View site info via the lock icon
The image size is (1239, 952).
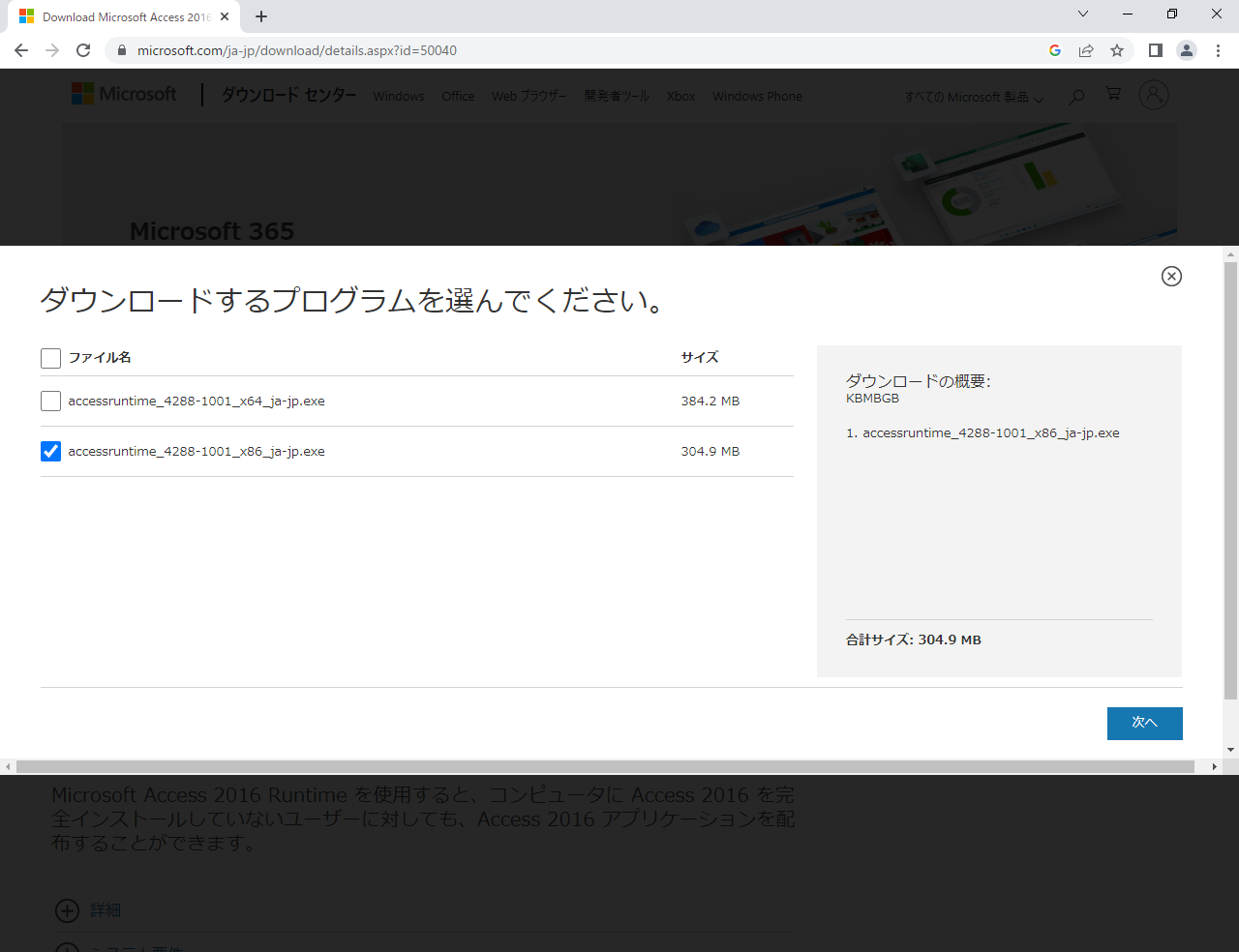[x=121, y=50]
